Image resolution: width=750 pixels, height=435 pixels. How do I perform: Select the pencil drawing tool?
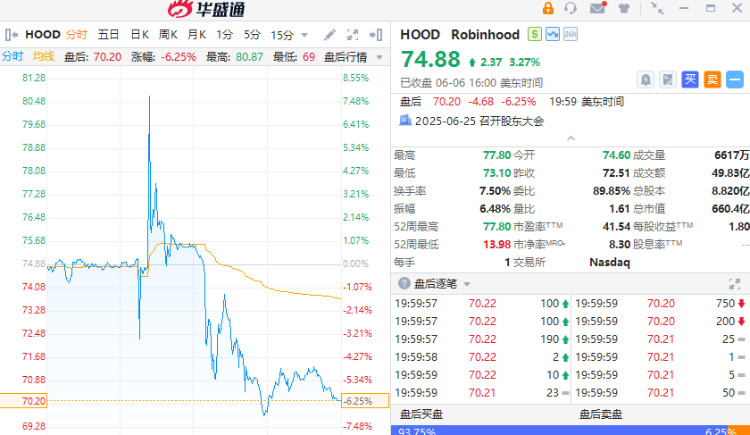click(x=330, y=34)
